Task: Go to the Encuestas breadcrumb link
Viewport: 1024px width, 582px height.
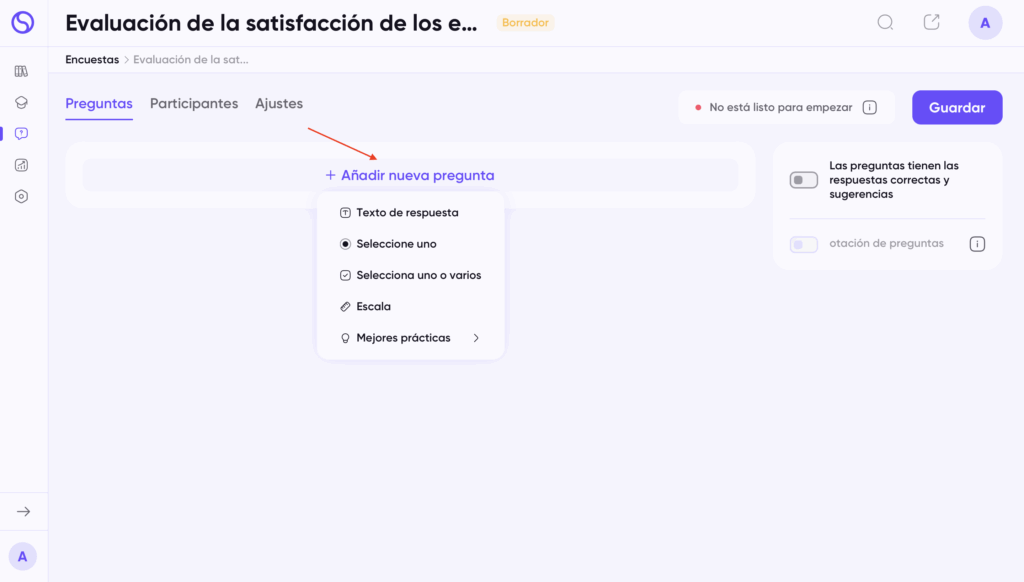Action: pos(92,60)
